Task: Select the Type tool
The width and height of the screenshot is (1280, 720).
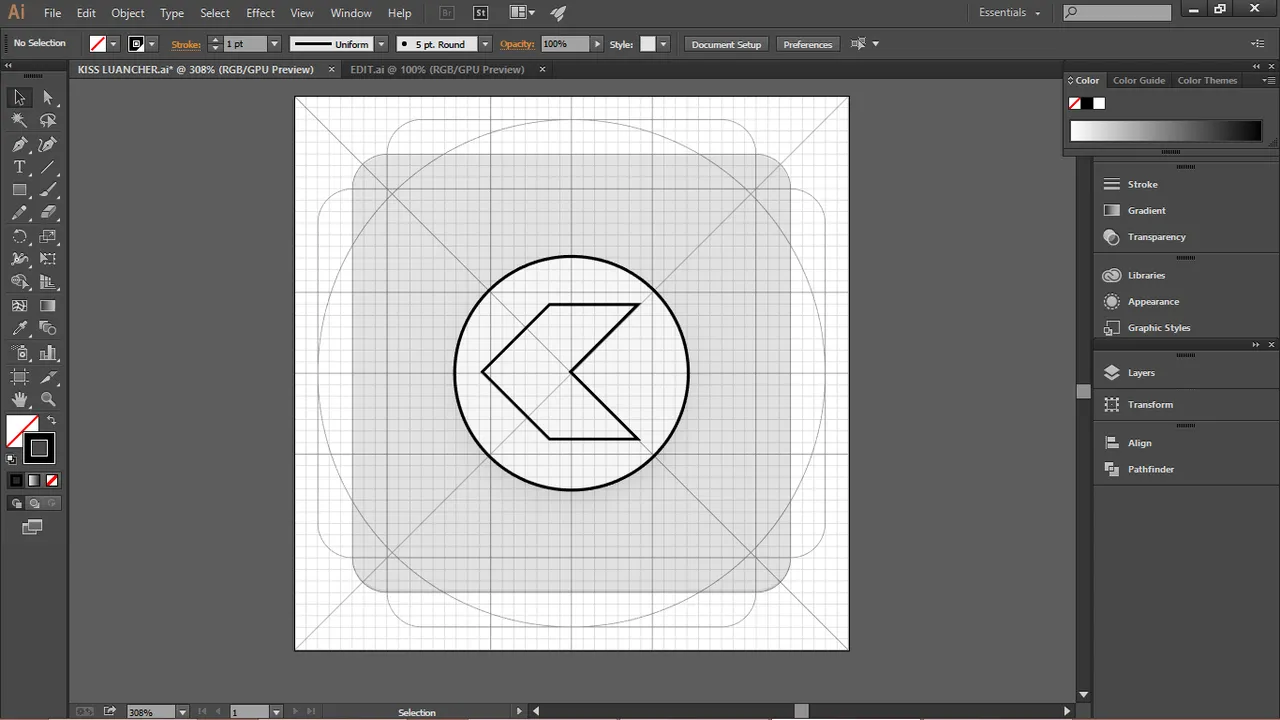Action: pos(19,167)
